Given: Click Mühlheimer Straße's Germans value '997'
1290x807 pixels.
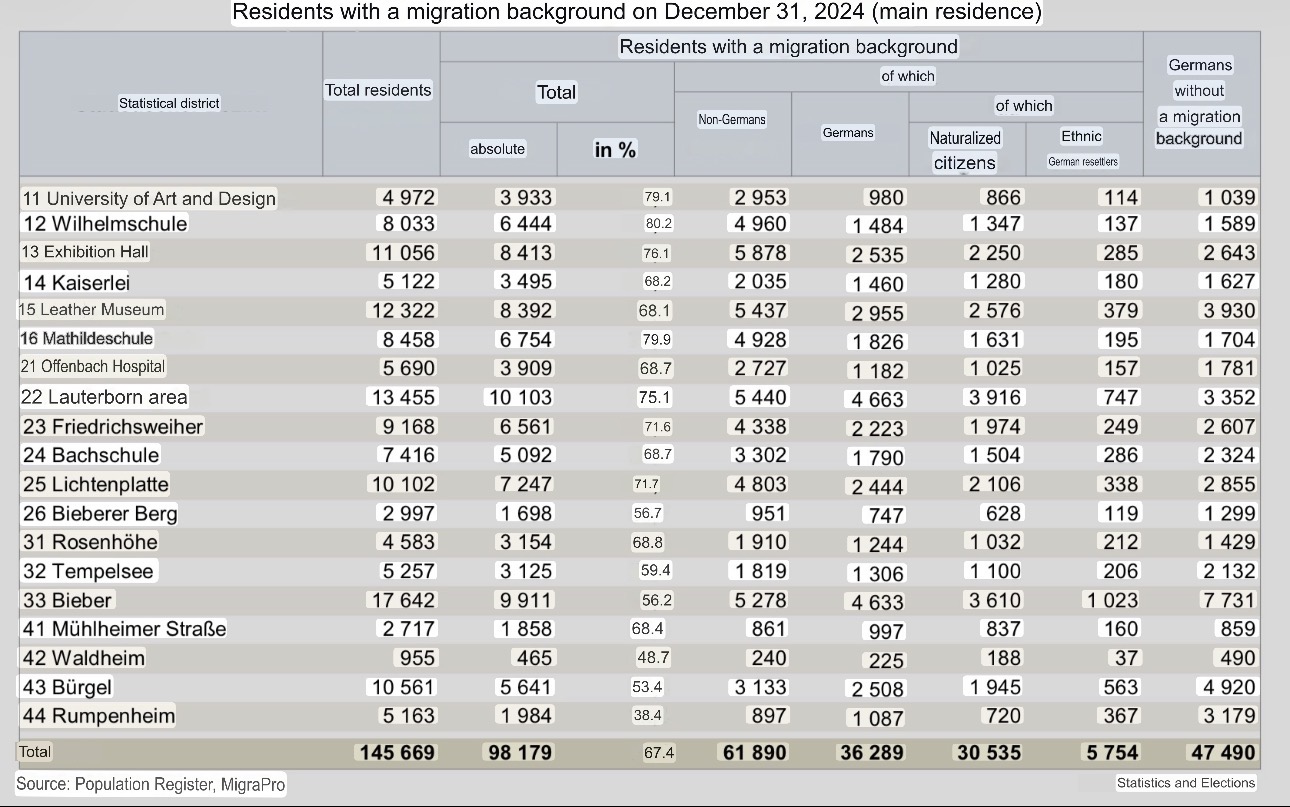Looking at the screenshot, I should pos(887,631).
